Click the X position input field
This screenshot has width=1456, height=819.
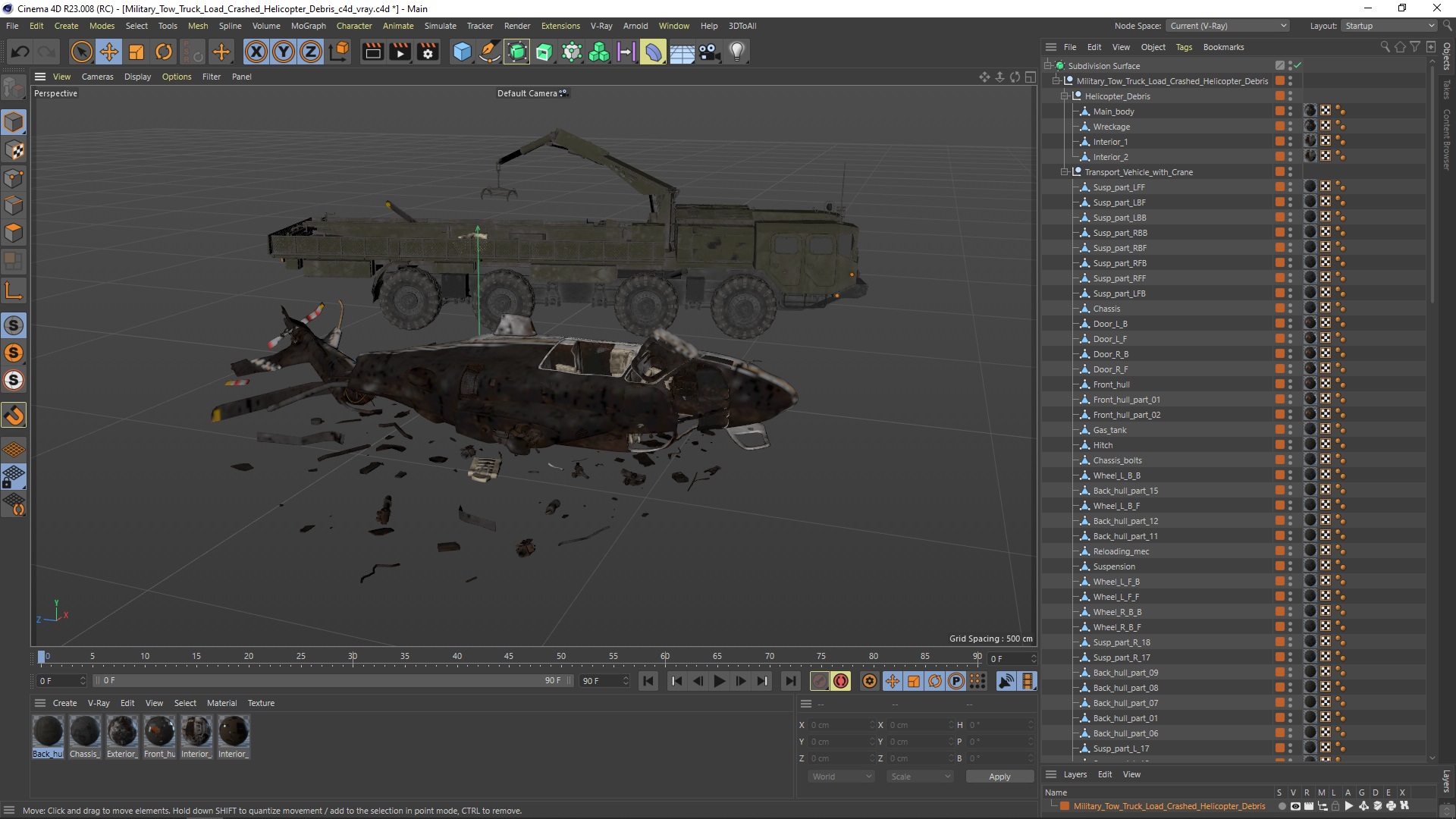tap(839, 725)
